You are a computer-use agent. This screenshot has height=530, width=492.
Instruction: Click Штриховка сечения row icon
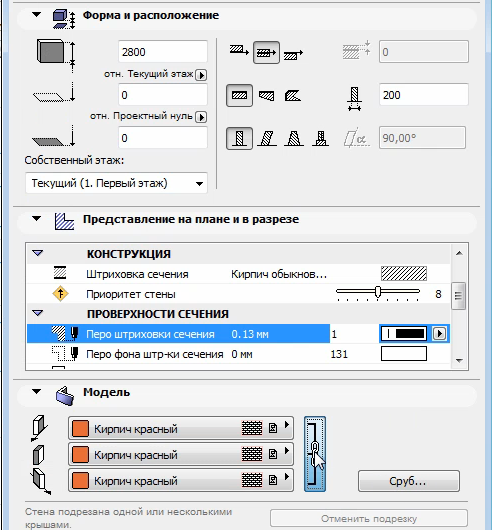pyautogui.click(x=60, y=273)
